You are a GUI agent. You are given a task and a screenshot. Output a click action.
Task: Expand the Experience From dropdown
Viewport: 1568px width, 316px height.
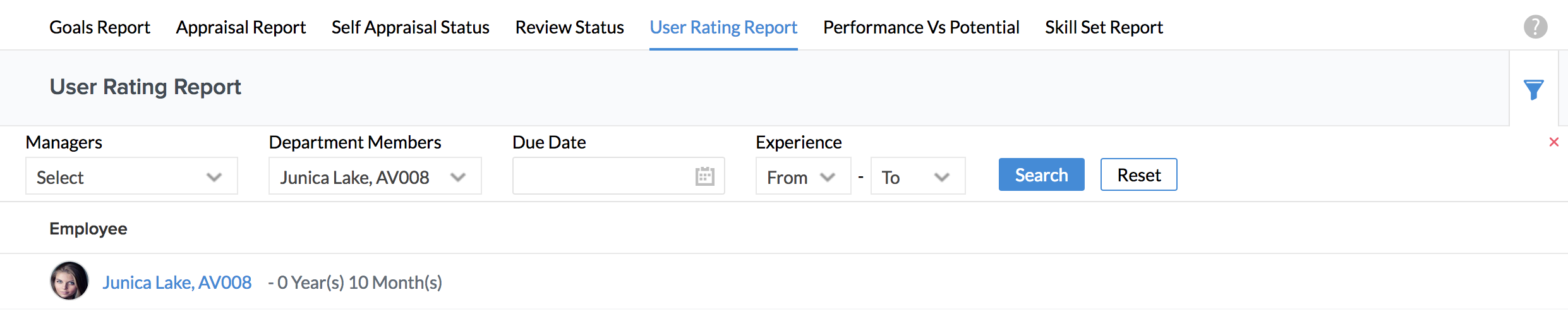pyautogui.click(x=802, y=176)
